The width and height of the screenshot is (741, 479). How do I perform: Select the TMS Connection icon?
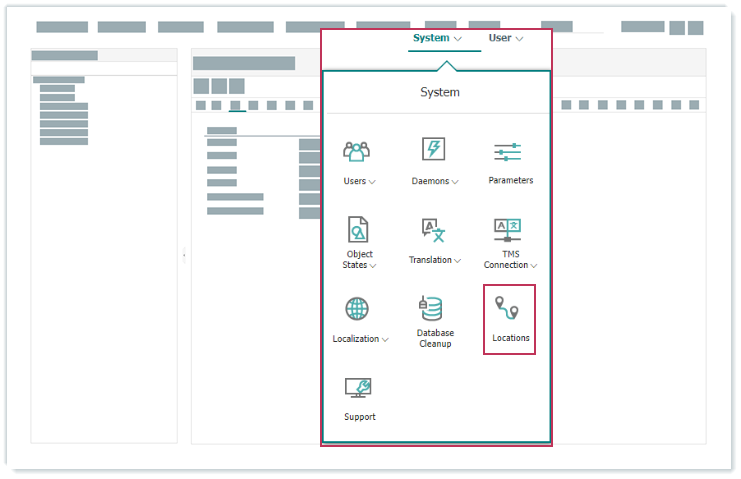(508, 230)
